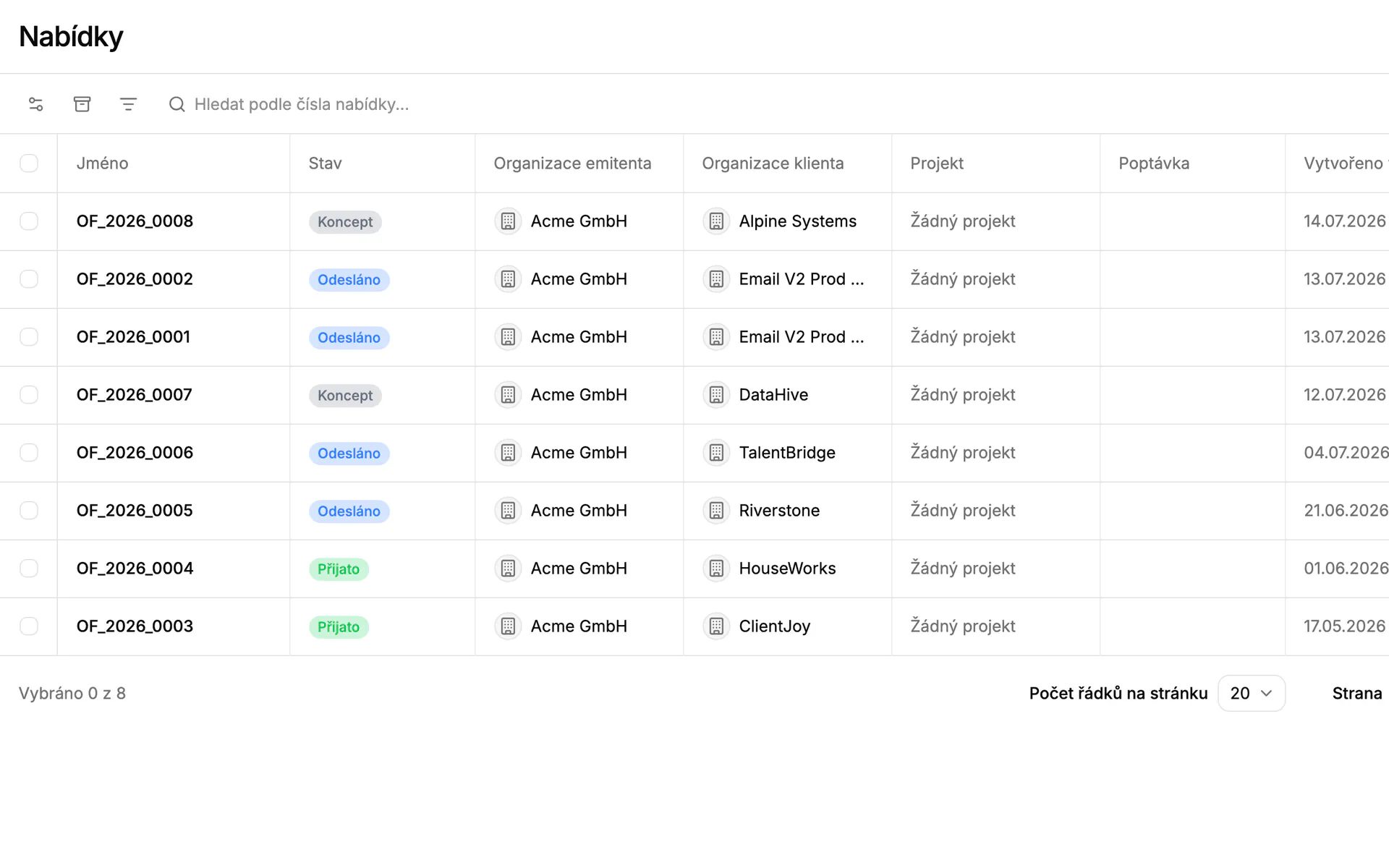Sort by the Vytvořeno column header
1389x868 pixels.
(1343, 163)
